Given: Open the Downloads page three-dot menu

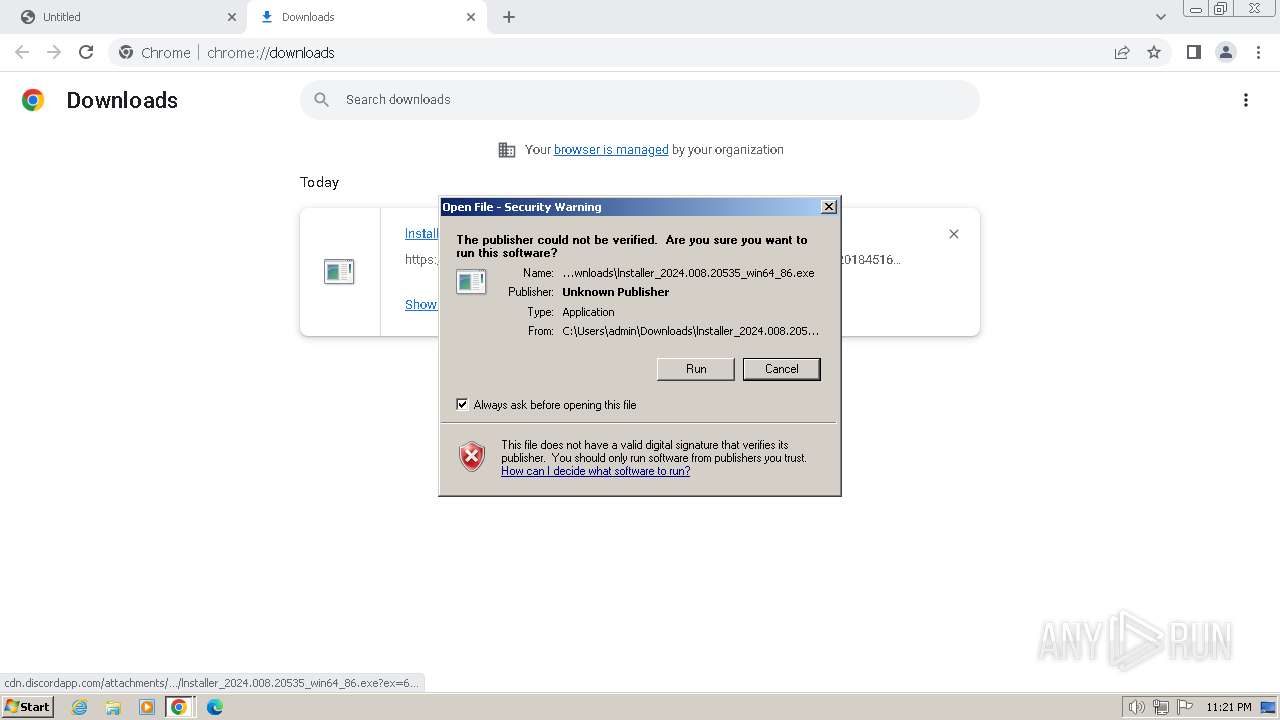Looking at the screenshot, I should pos(1246,100).
